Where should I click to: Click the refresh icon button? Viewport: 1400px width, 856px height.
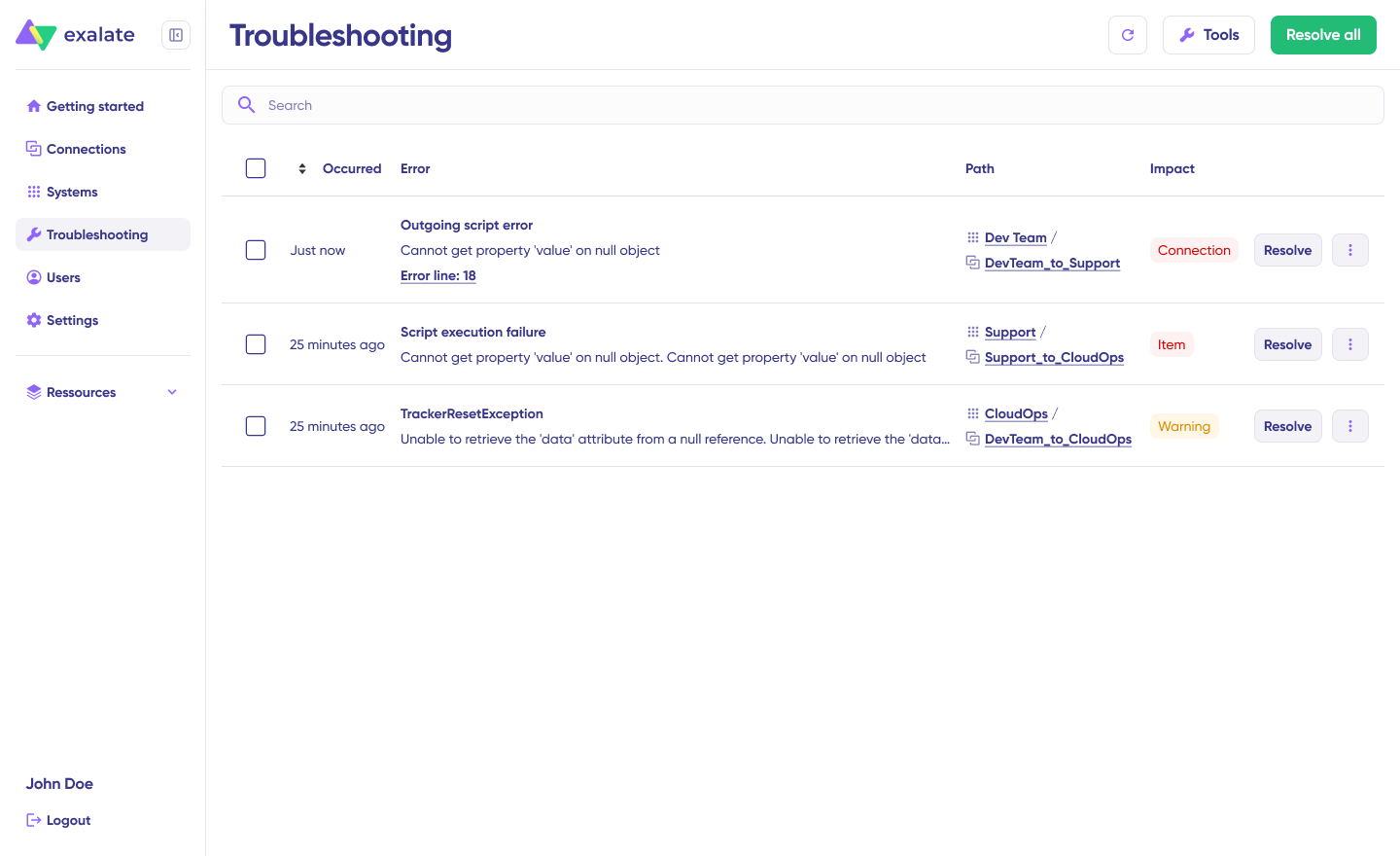tap(1128, 35)
